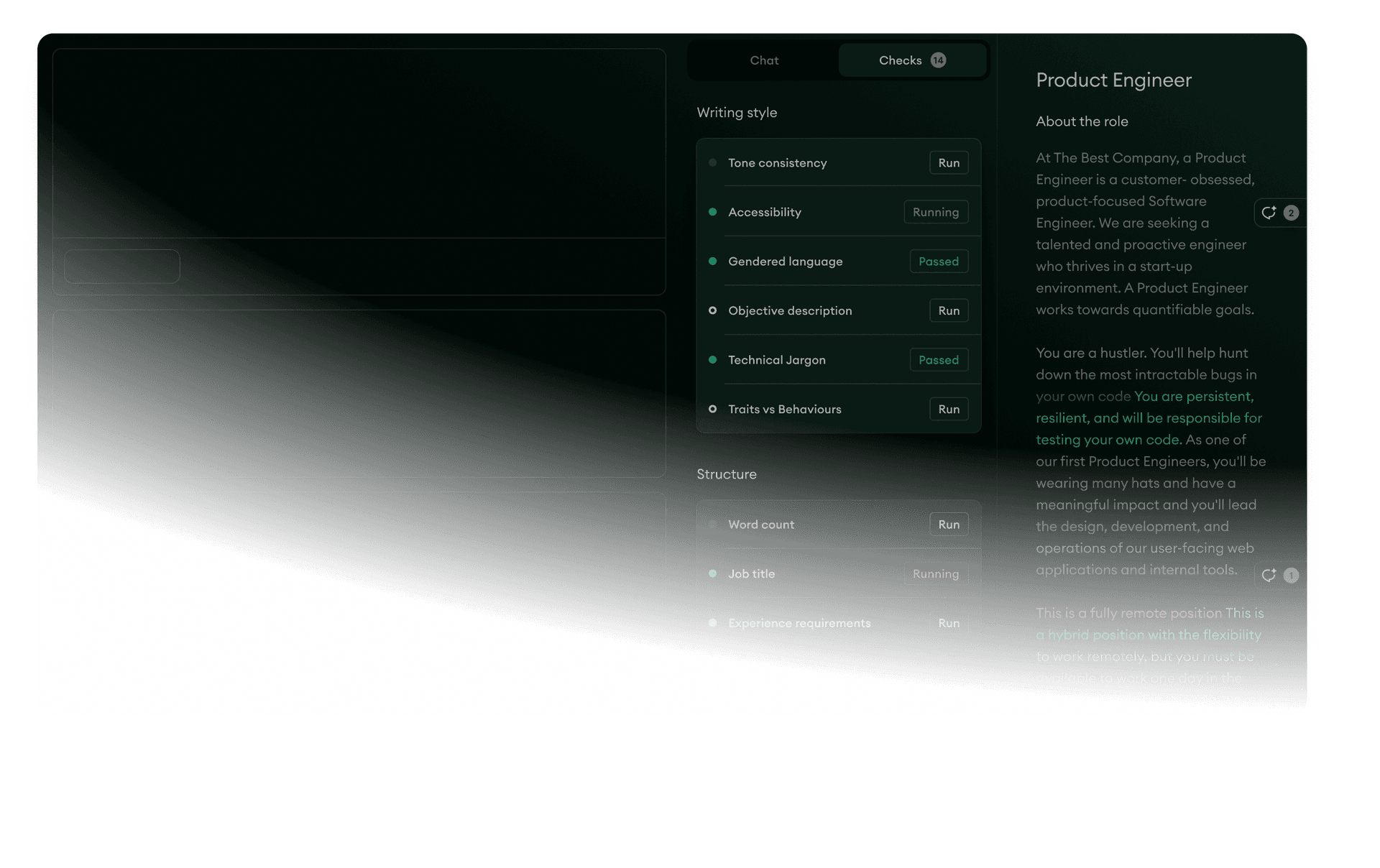Click the green dot next to Technical Jargon

pos(712,359)
